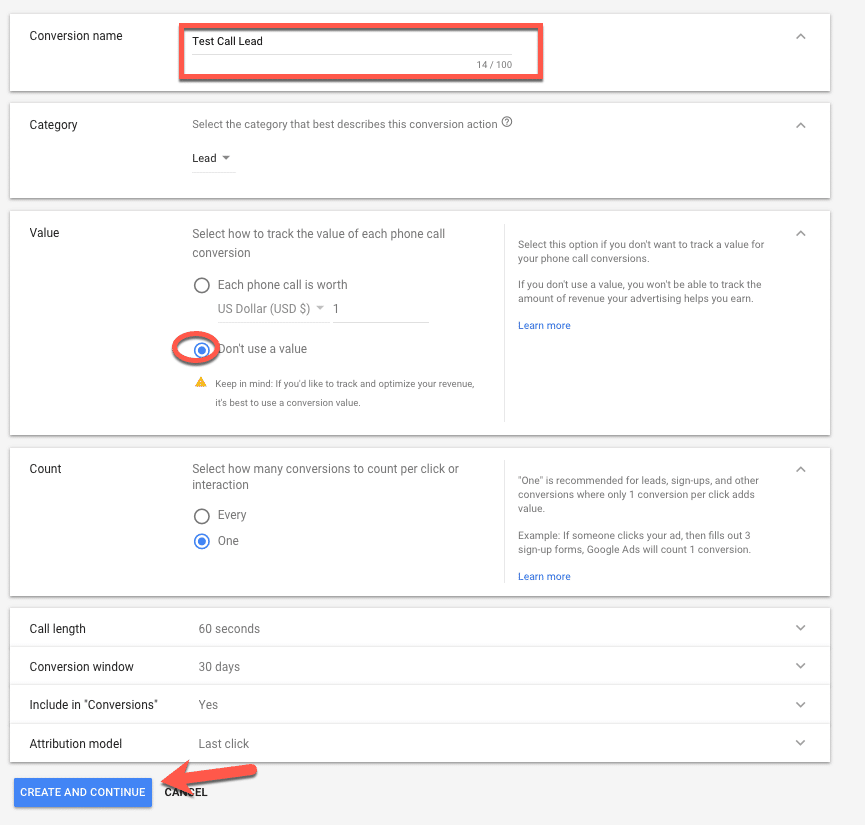This screenshot has width=865, height=825.
Task: Click the yellow warning triangle icon
Action: pyautogui.click(x=201, y=382)
